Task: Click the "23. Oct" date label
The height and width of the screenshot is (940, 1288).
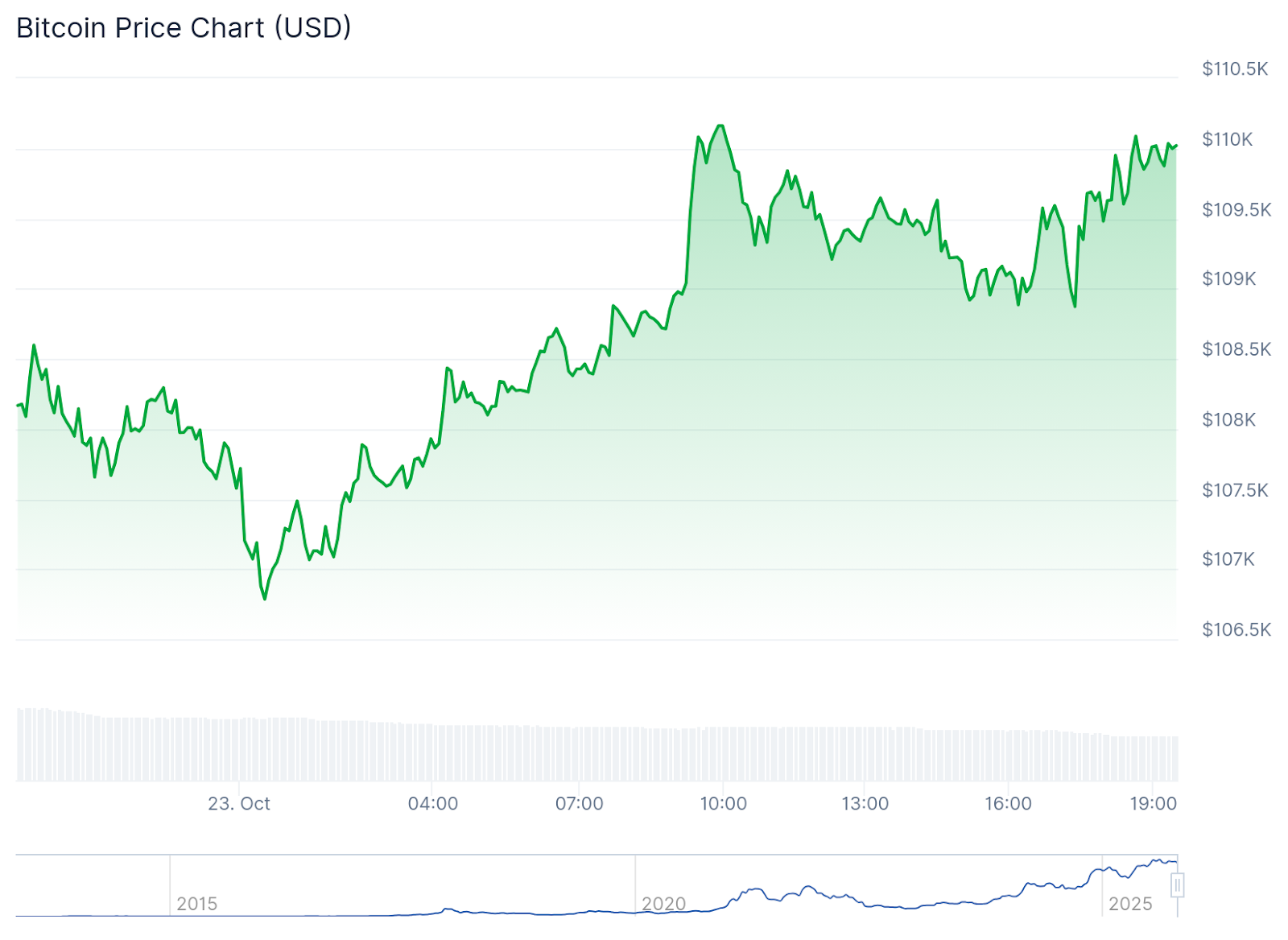Action: pos(239,803)
